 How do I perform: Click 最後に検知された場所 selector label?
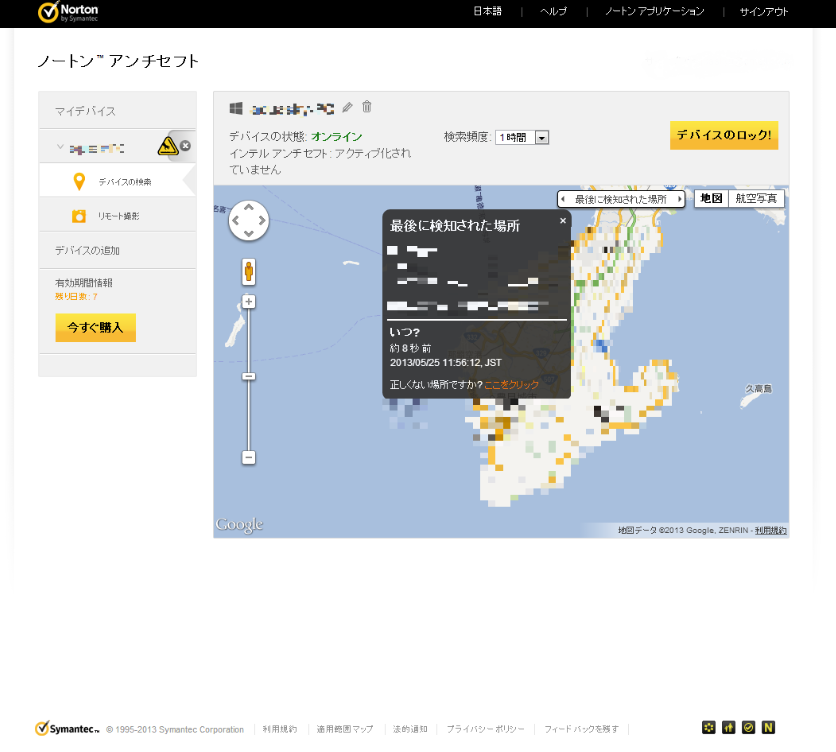point(621,199)
